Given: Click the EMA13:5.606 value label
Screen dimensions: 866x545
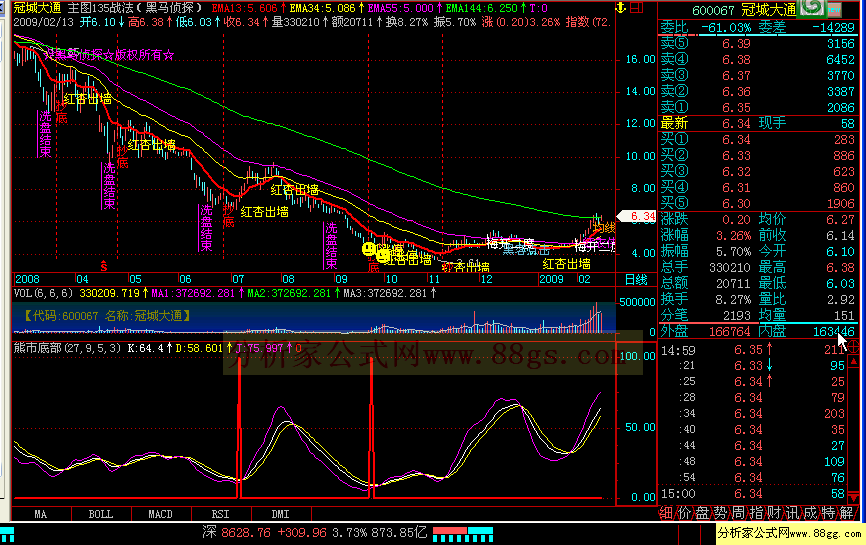Looking at the screenshot, I should tap(249, 8).
